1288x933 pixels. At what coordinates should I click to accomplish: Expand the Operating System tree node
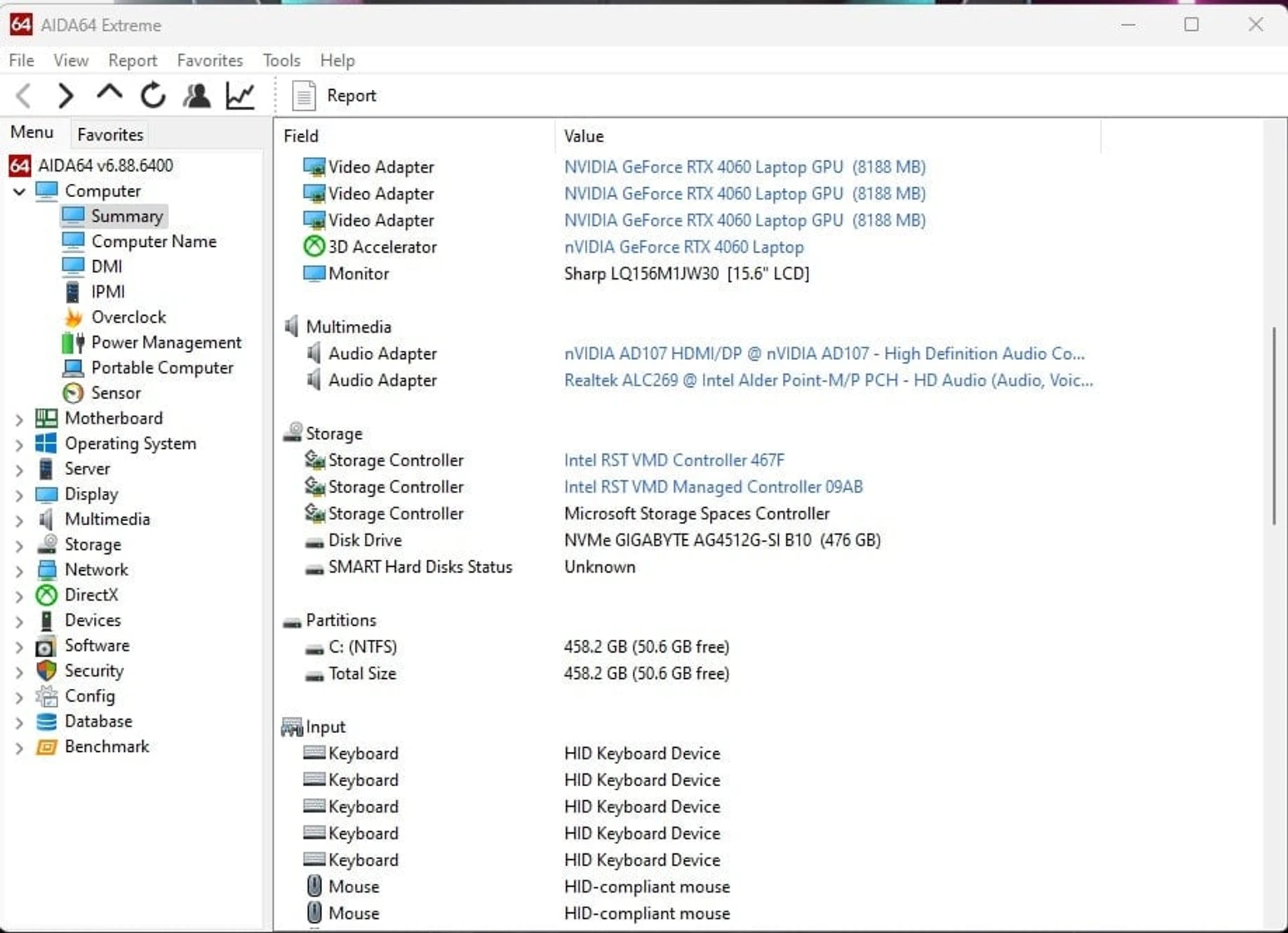point(19,445)
